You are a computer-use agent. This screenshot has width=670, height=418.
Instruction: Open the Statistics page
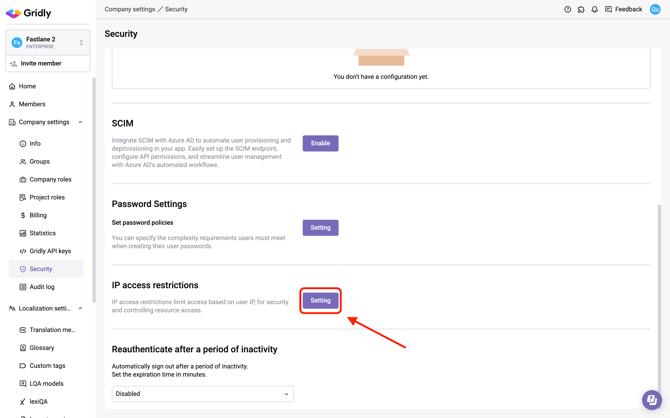[x=42, y=233]
